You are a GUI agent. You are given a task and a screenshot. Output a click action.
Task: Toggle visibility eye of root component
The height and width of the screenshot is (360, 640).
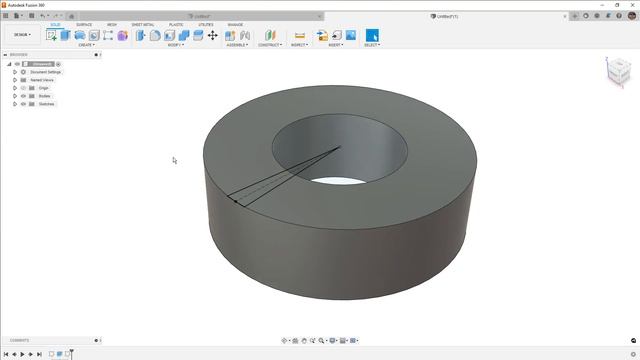17,64
